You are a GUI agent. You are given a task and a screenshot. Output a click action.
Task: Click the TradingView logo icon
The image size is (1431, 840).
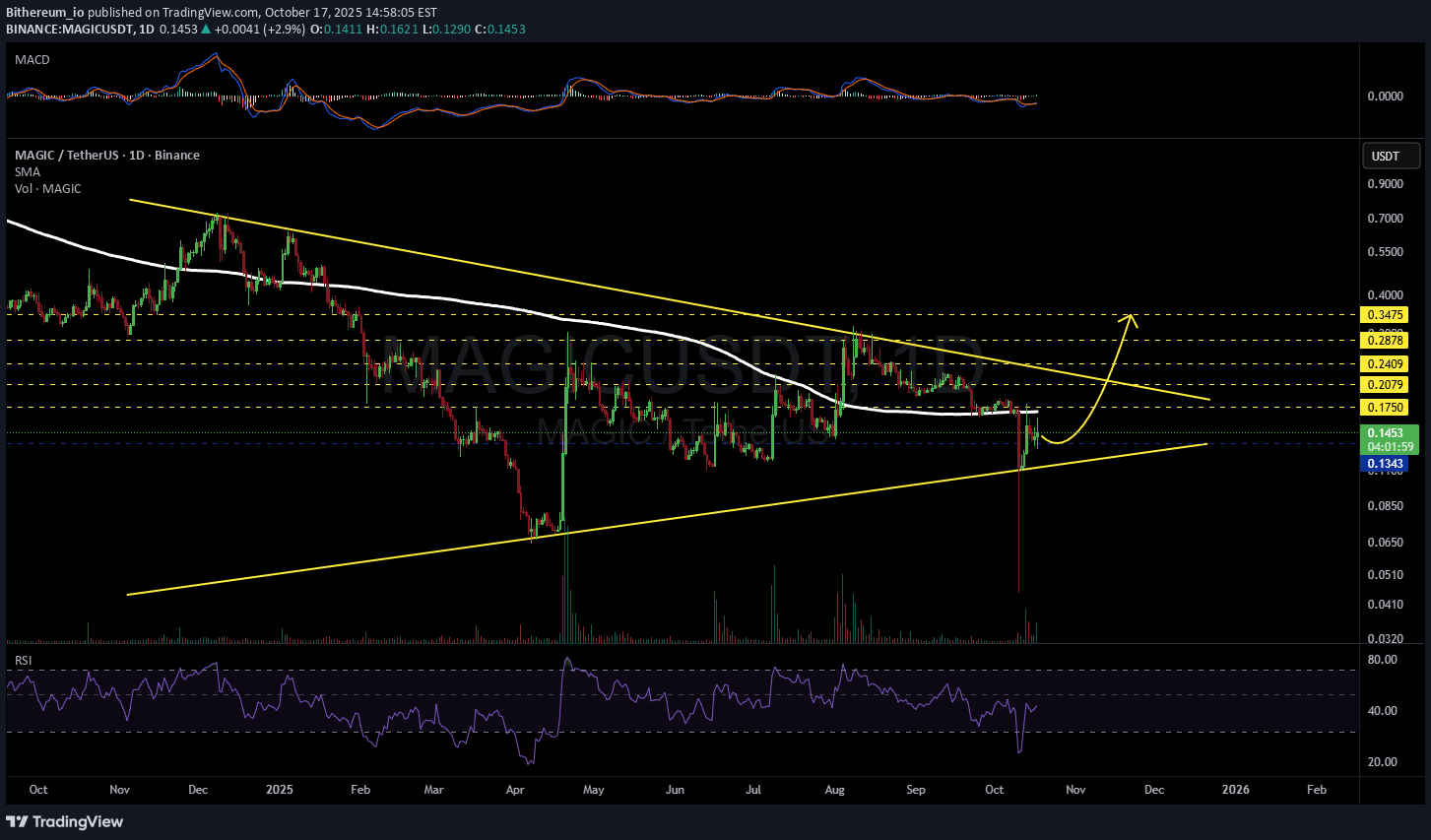(x=17, y=821)
